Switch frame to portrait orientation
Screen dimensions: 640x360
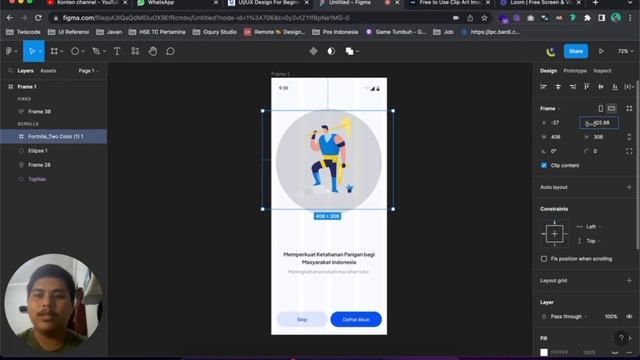pyautogui.click(x=600, y=108)
